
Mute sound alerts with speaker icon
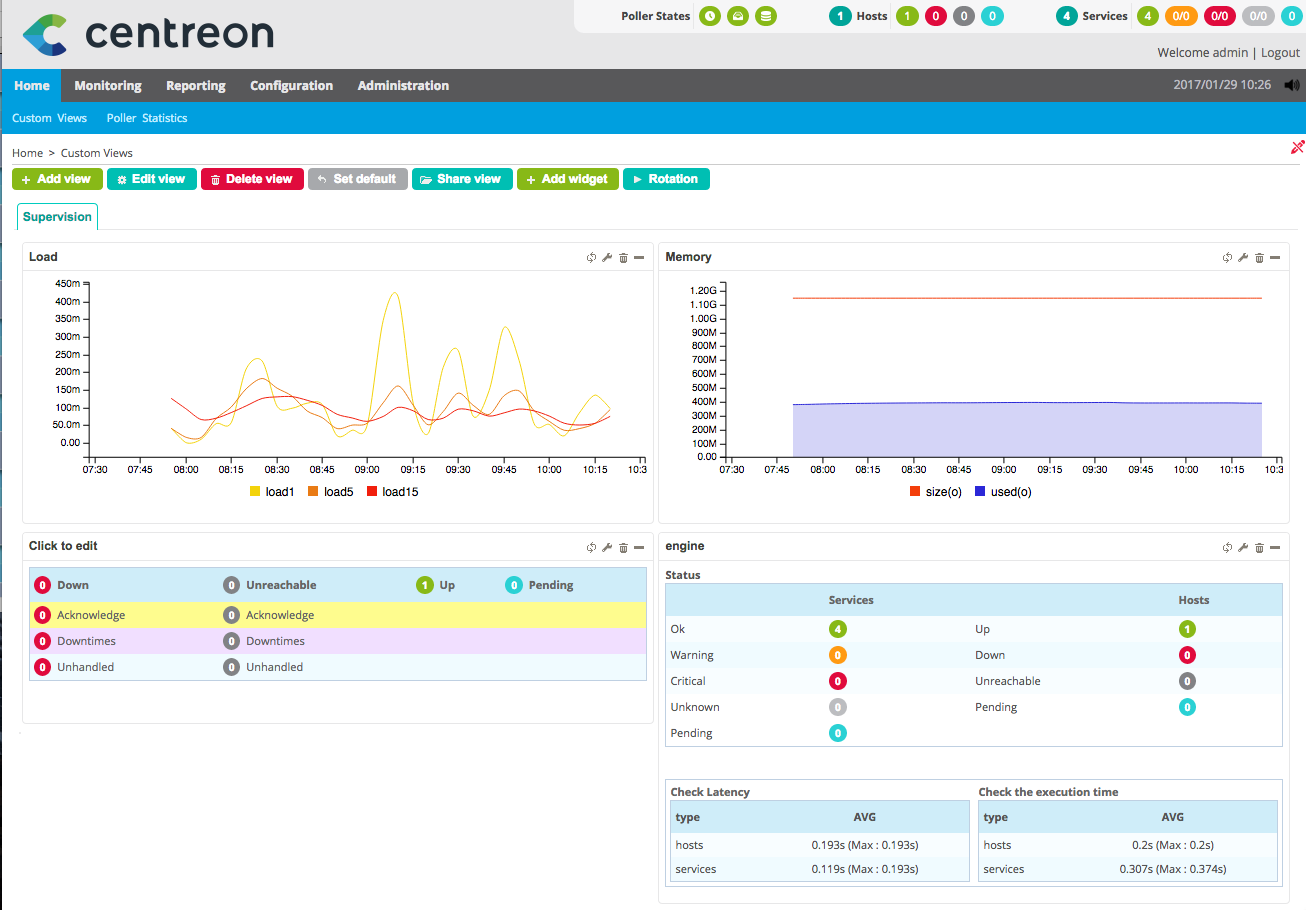click(x=1291, y=86)
